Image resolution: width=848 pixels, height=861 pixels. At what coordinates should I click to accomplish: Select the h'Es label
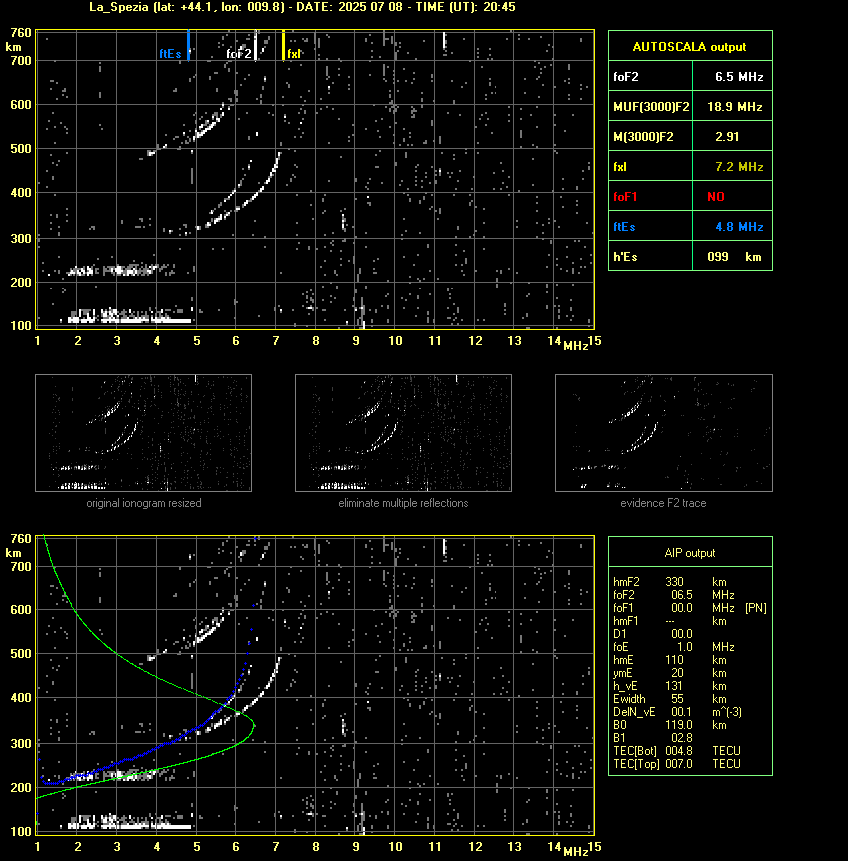(x=625, y=257)
